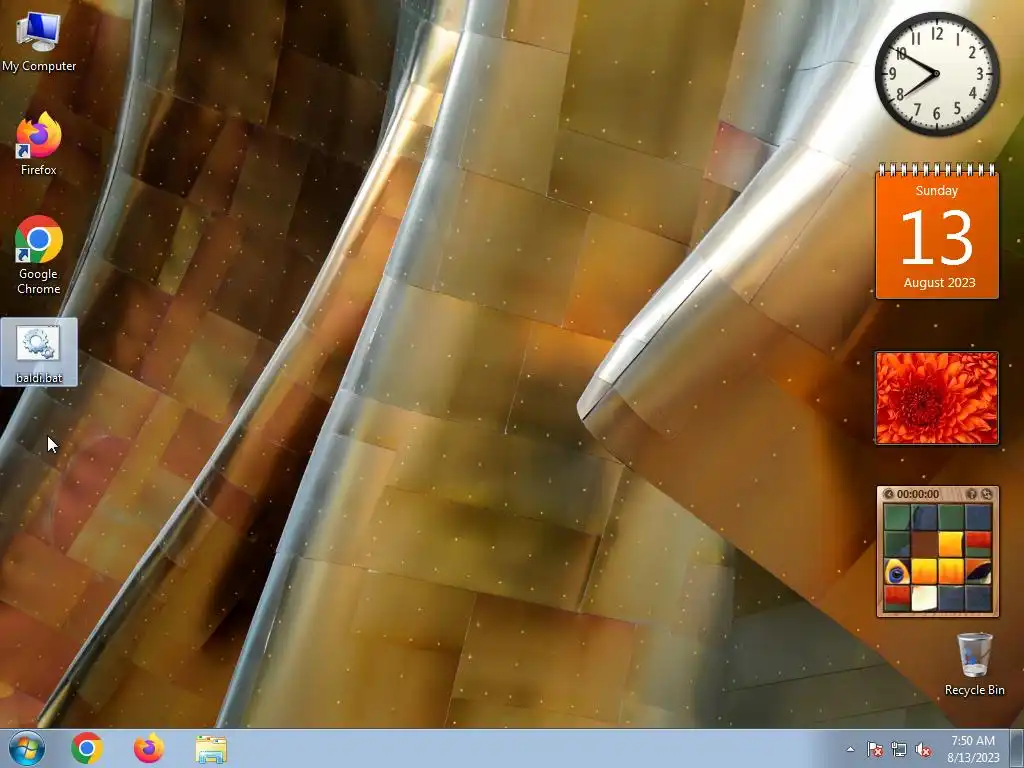
Task: Open the network status tray icon
Action: click(x=899, y=749)
